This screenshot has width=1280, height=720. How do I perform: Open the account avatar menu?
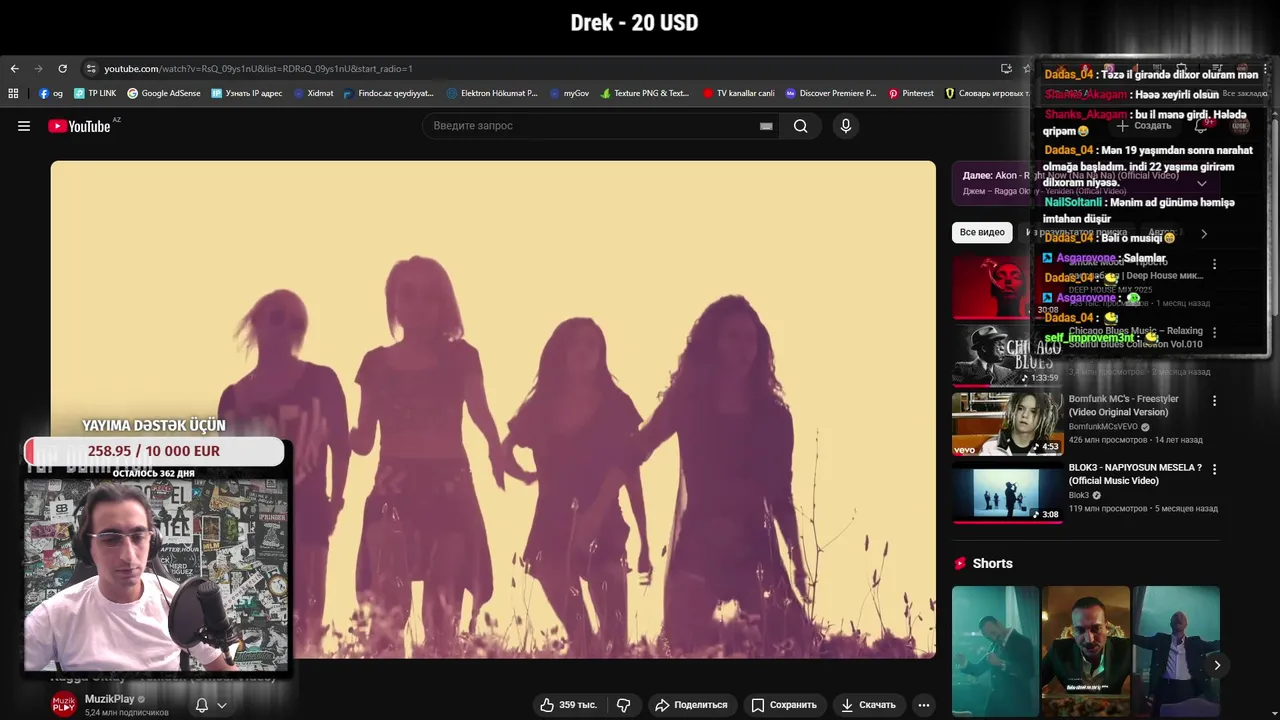(1240, 126)
